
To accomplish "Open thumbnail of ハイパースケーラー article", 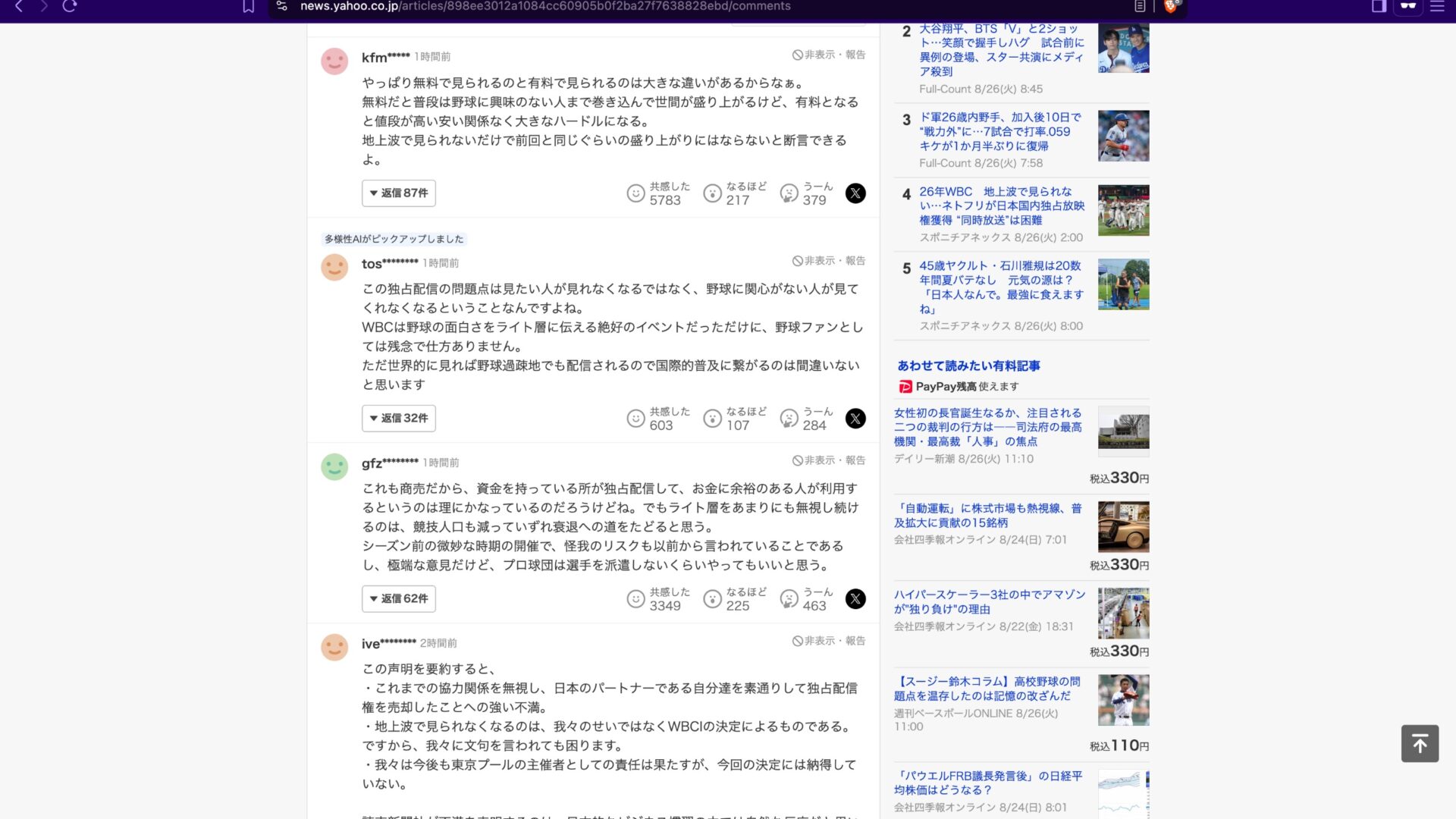I will 1123,613.
